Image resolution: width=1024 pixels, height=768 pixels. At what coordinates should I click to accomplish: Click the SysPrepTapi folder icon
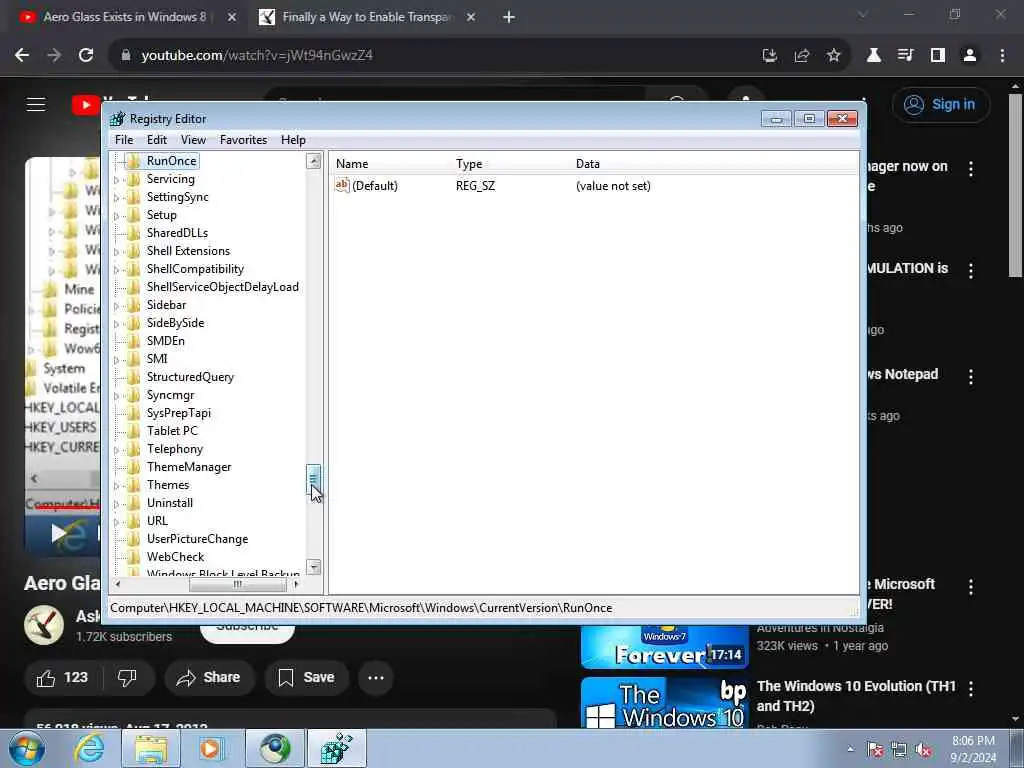point(133,413)
